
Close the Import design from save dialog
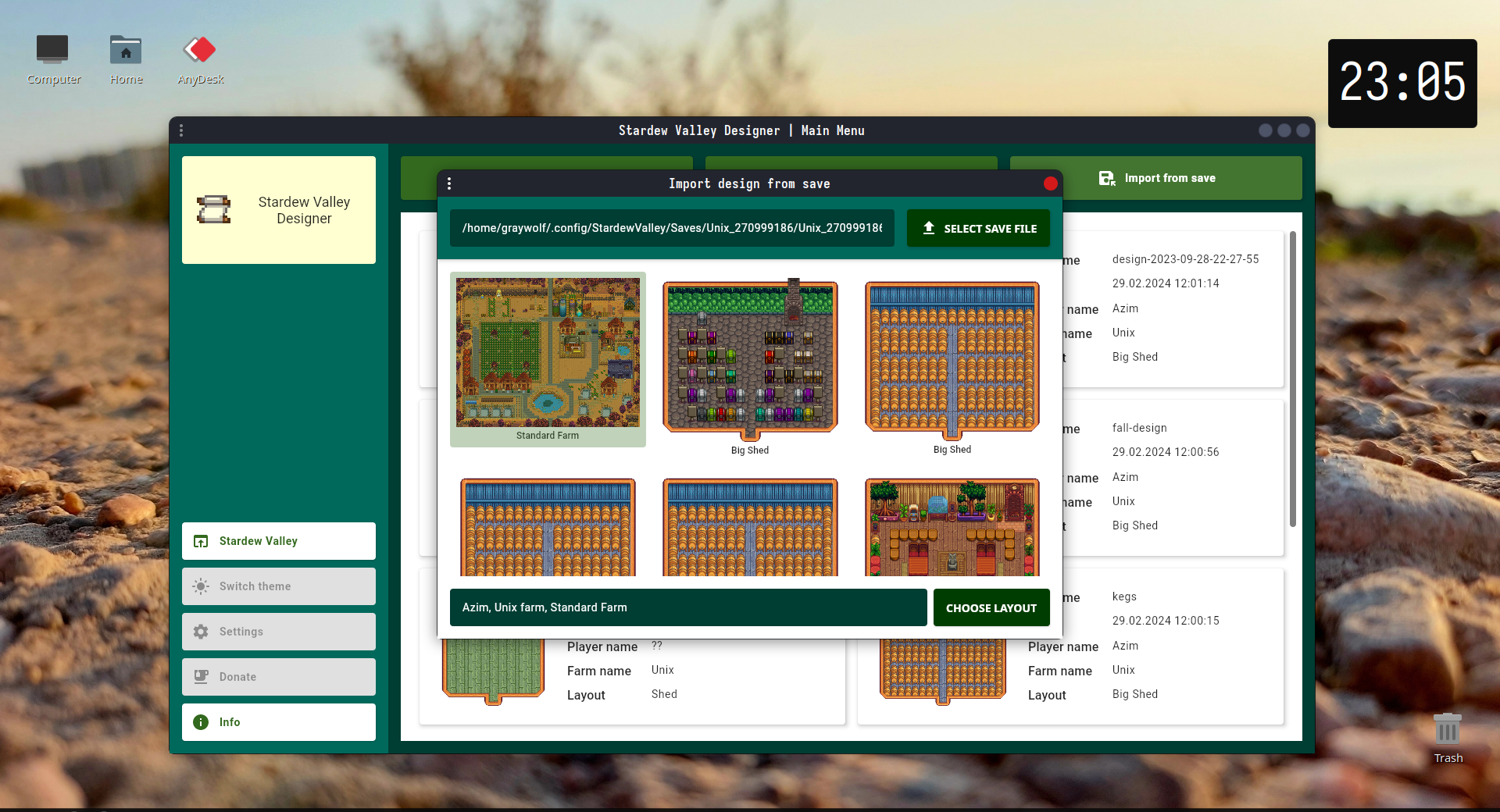pyautogui.click(x=1050, y=183)
